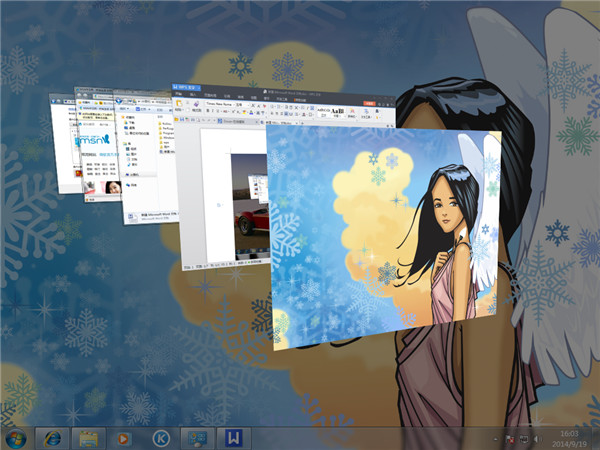Open Windows Explorer folder icon in taskbar
600x450 pixels.
(87, 438)
